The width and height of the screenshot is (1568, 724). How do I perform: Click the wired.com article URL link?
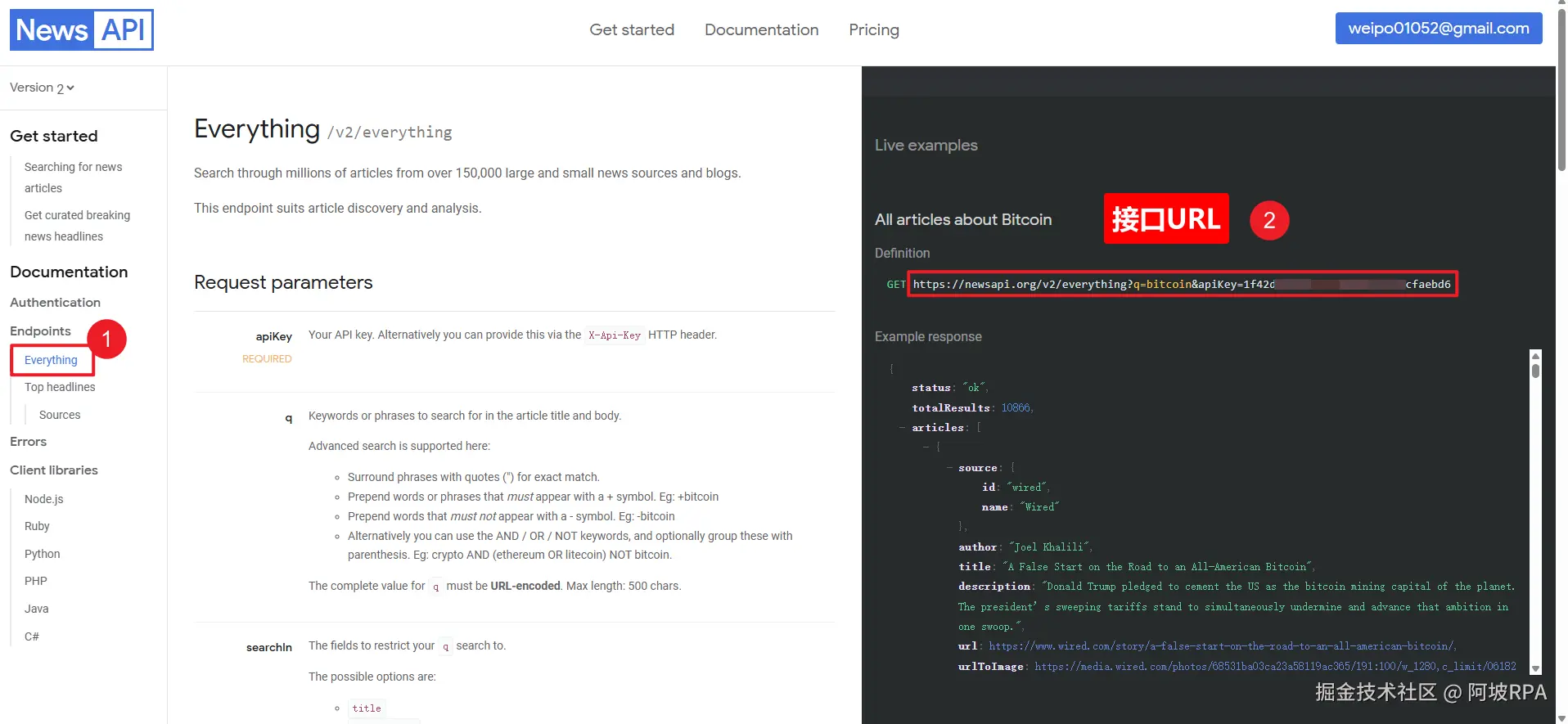point(1220,646)
